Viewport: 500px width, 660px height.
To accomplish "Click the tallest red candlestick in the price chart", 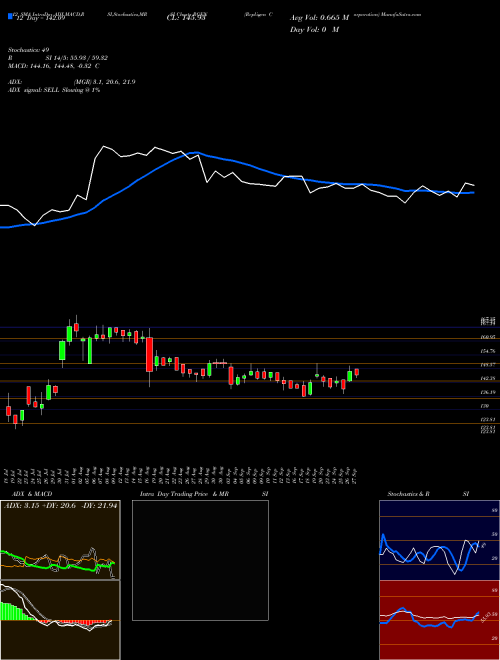I will (x=149, y=354).
